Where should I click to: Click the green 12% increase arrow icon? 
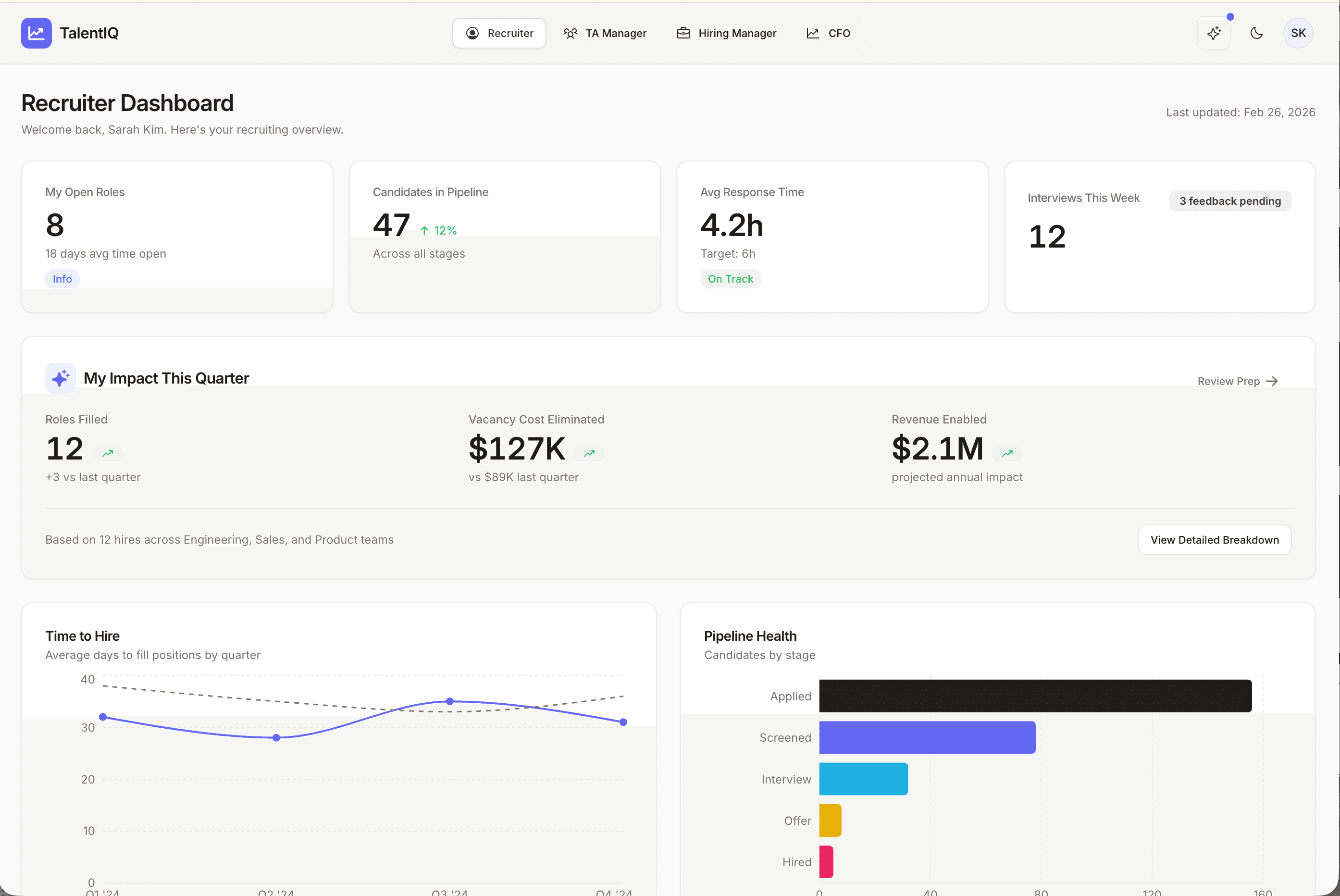424,231
